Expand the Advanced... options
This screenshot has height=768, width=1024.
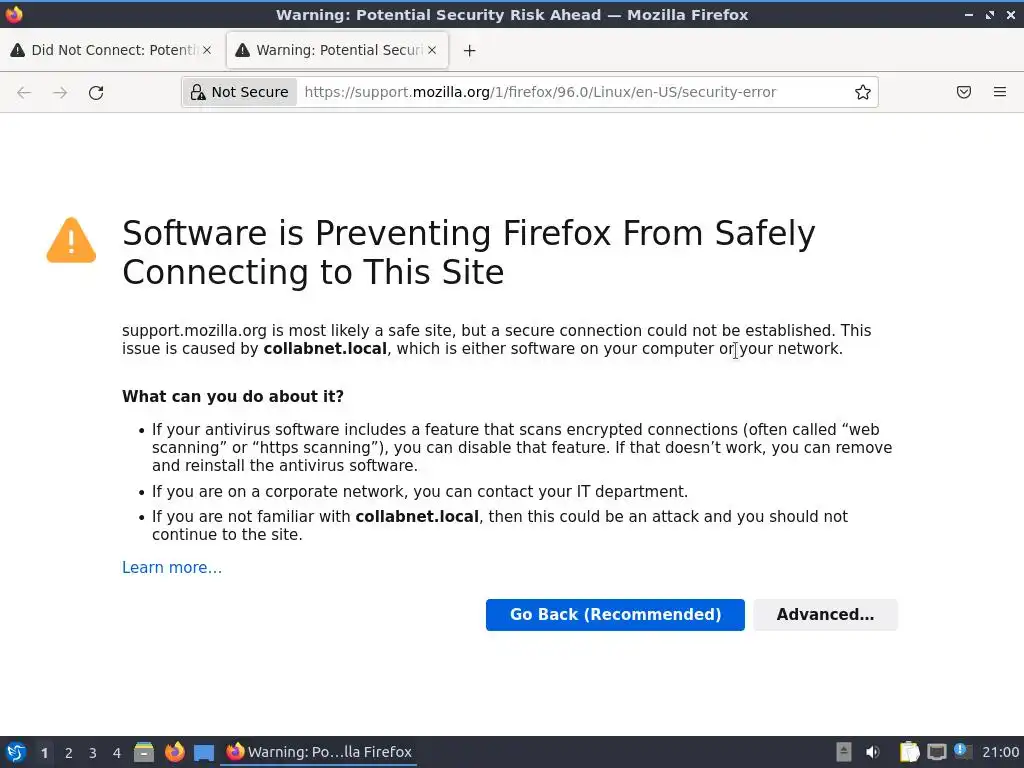click(x=825, y=615)
